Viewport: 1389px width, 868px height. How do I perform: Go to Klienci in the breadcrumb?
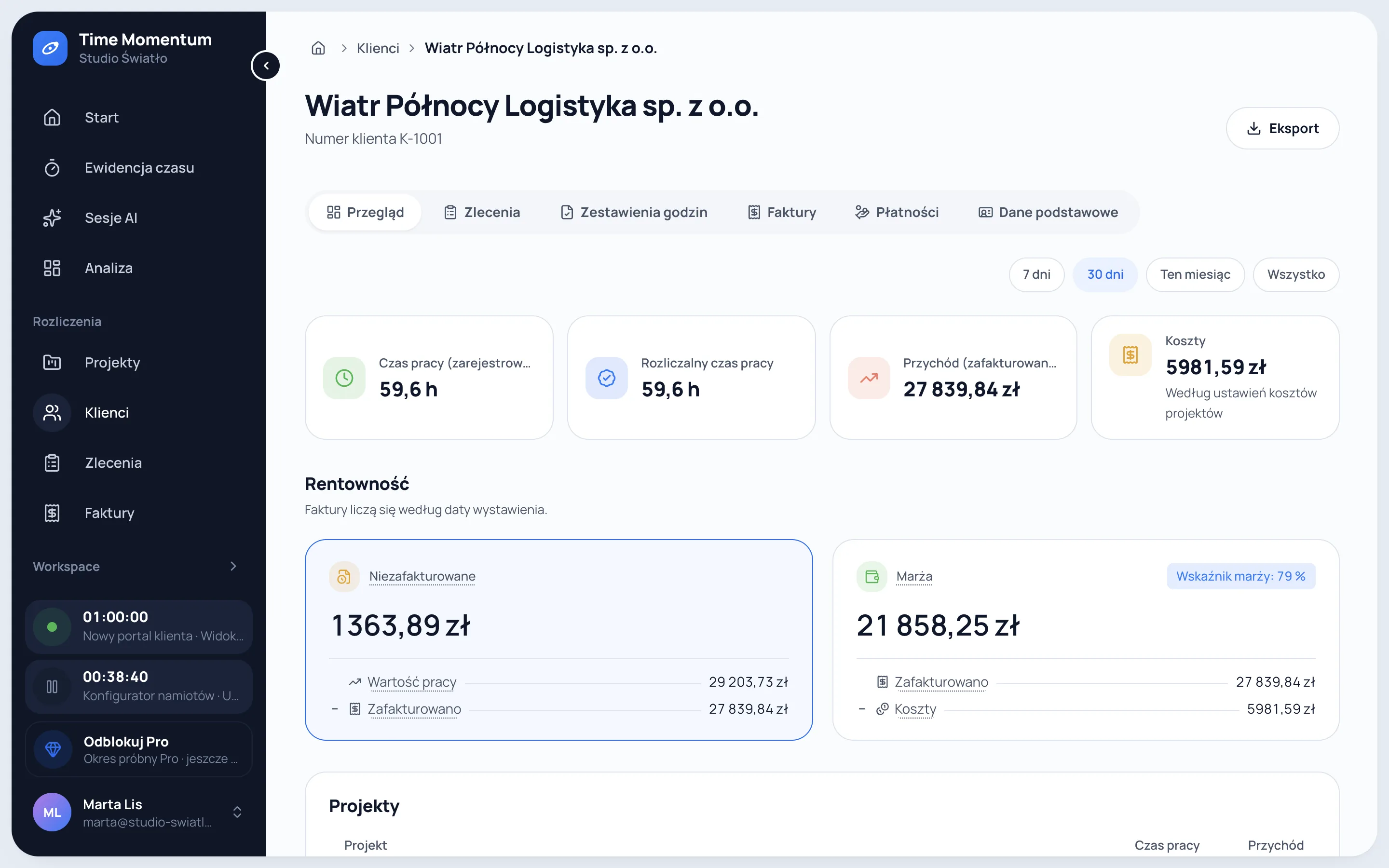click(x=378, y=48)
